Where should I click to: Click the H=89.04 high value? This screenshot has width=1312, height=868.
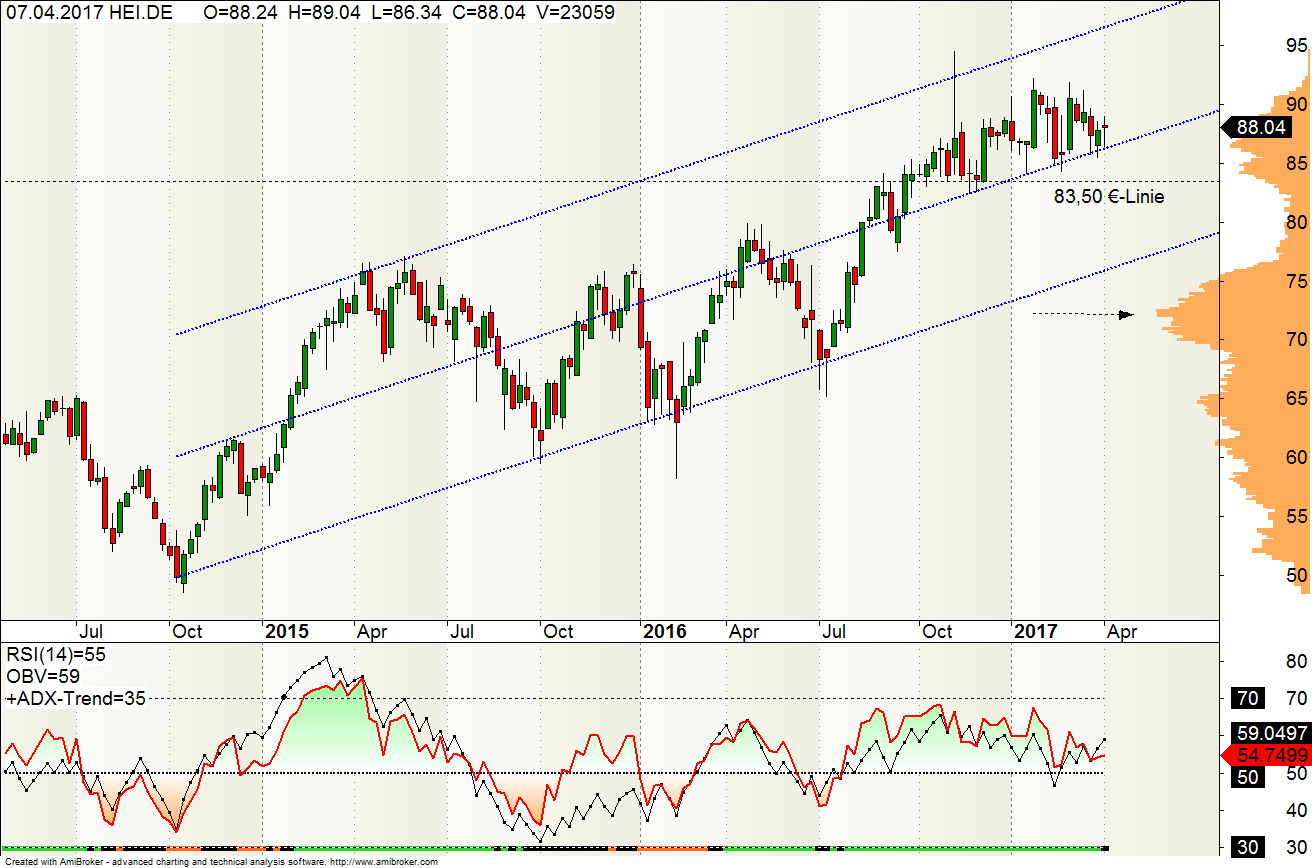coord(323,12)
